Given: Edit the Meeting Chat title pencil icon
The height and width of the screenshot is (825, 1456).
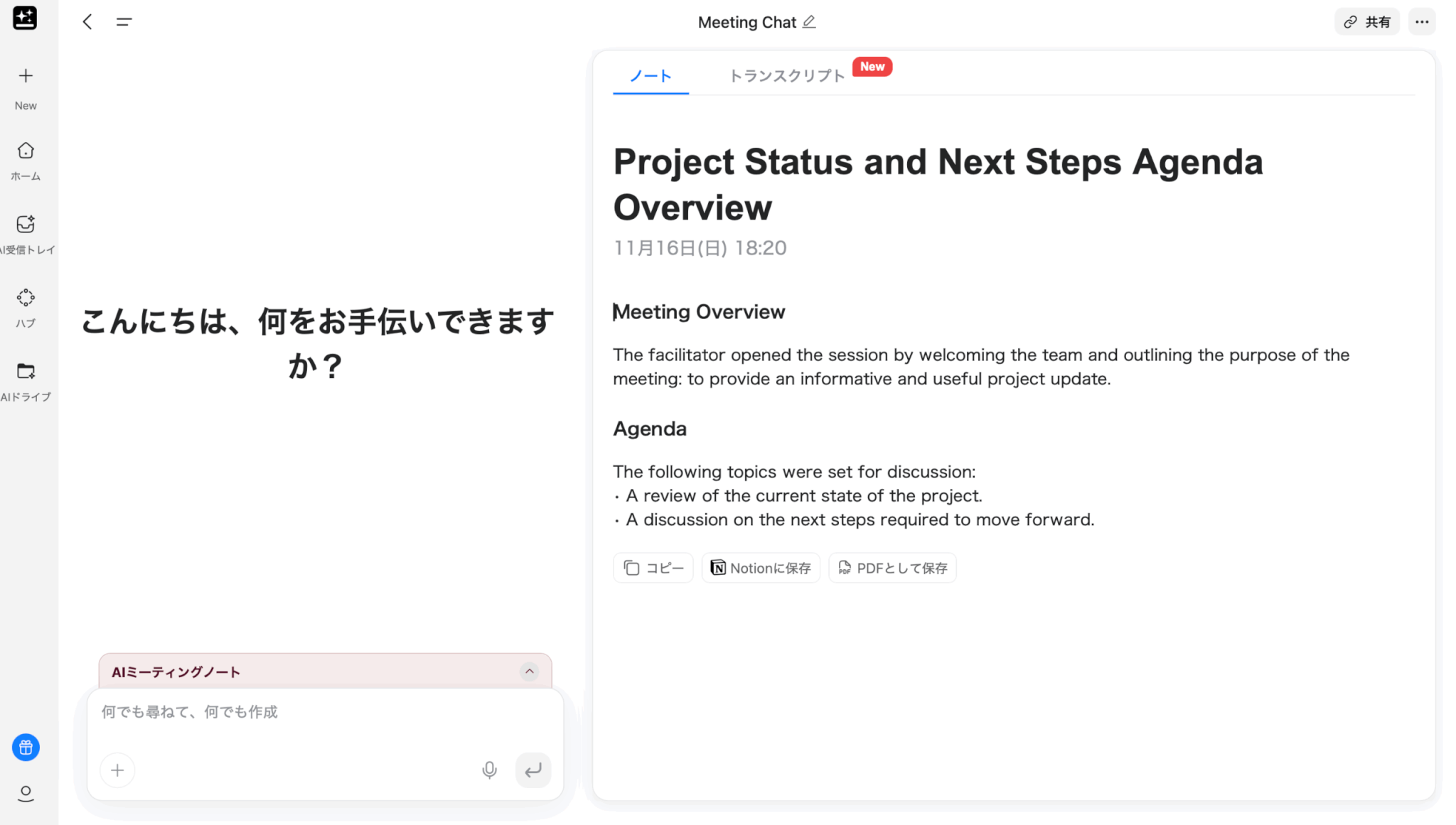Looking at the screenshot, I should [x=809, y=22].
